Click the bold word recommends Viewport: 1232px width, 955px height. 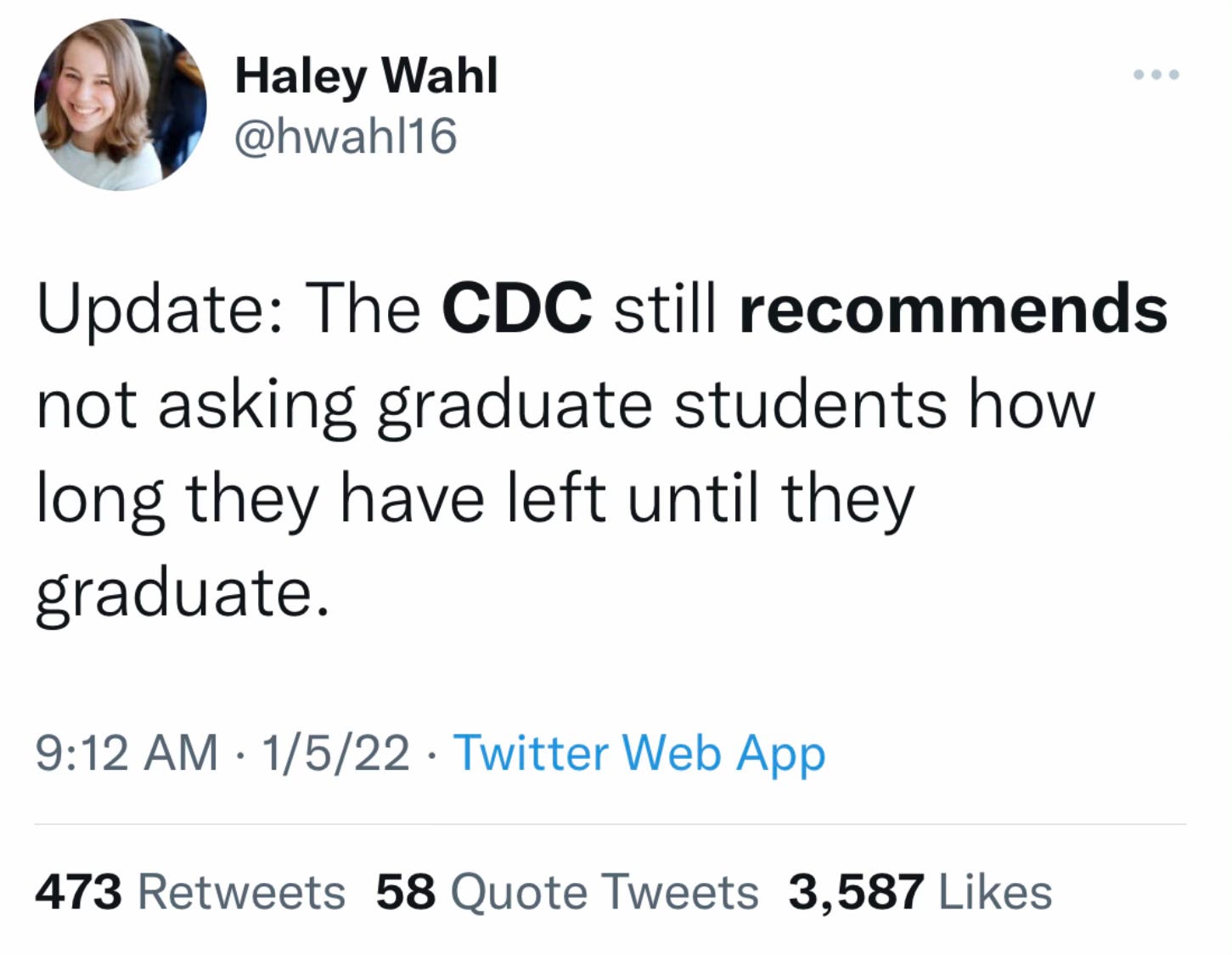[x=954, y=310]
